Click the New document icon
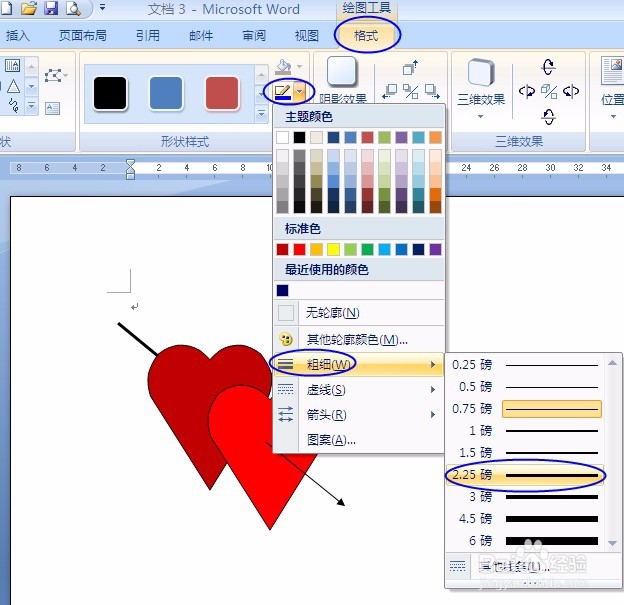This screenshot has width=624, height=605. pos(6,7)
